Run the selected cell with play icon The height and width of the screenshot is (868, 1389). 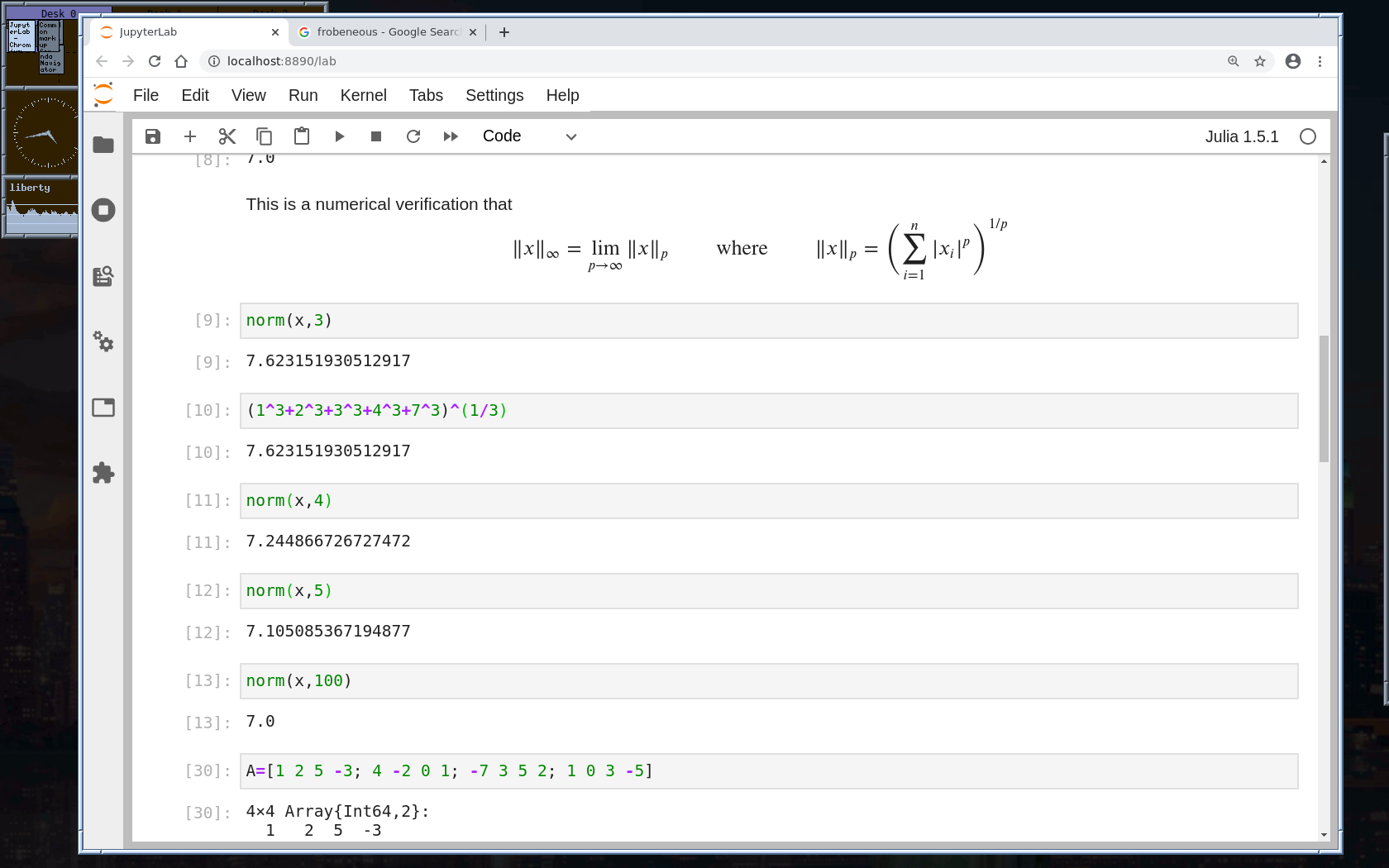point(339,136)
